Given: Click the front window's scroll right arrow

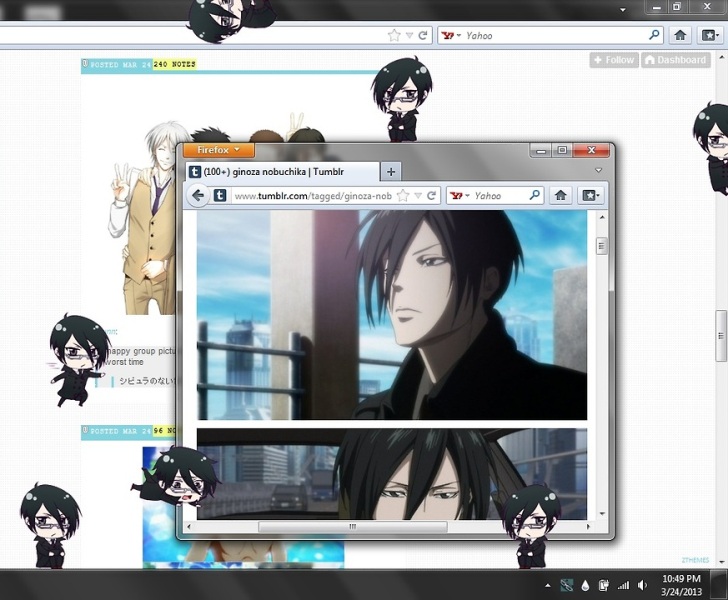Looking at the screenshot, I should [588, 527].
